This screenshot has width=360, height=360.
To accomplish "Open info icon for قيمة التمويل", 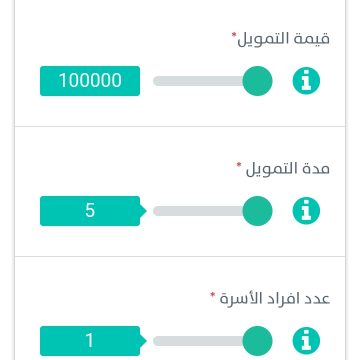I will pyautogui.click(x=306, y=81).
